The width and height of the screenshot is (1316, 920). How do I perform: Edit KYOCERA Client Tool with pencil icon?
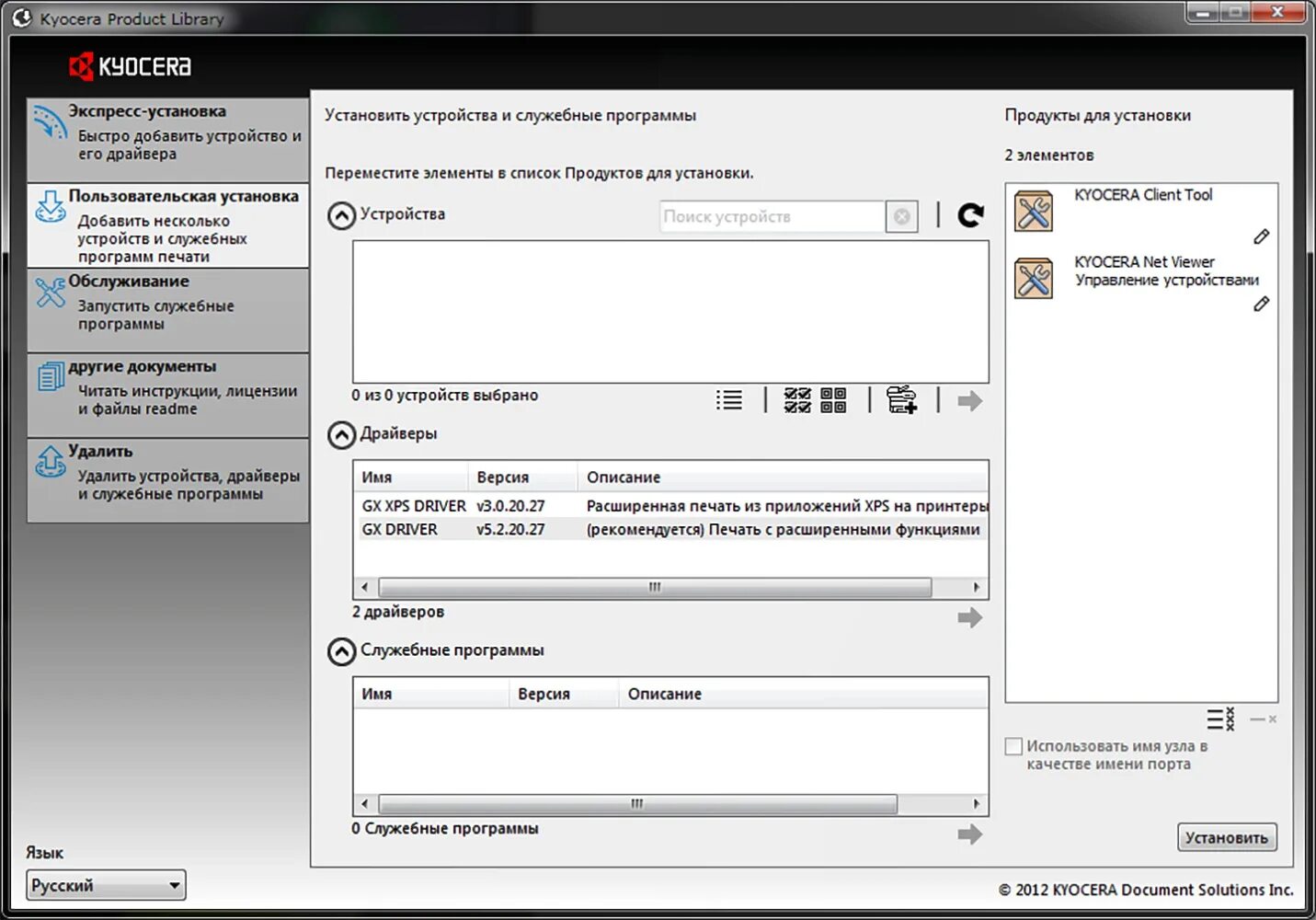click(x=1262, y=236)
